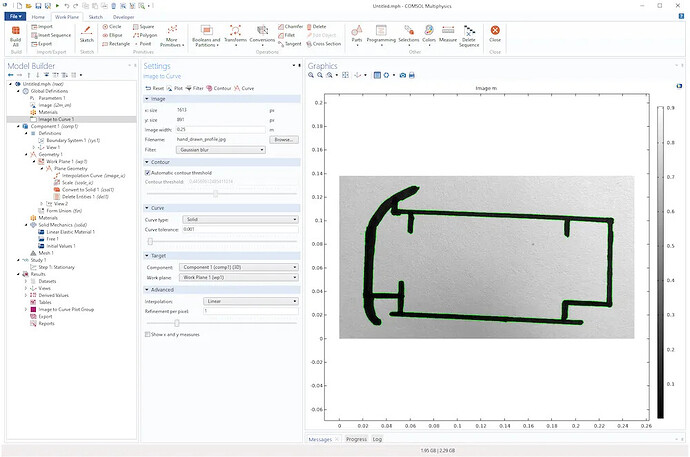Toggle Automatic contour threshold checkbox

(x=148, y=173)
